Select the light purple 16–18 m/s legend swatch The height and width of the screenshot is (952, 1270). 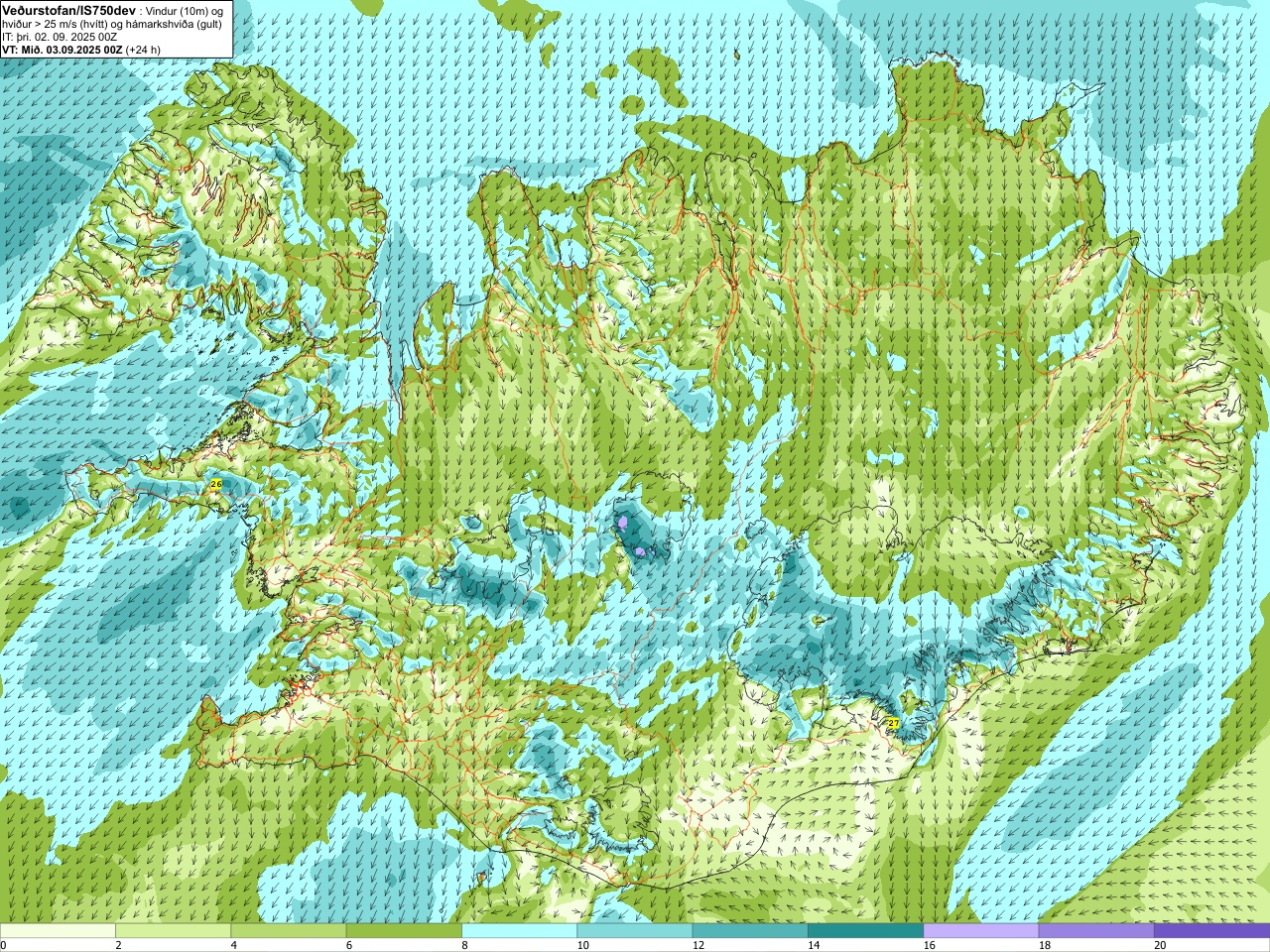980,931
